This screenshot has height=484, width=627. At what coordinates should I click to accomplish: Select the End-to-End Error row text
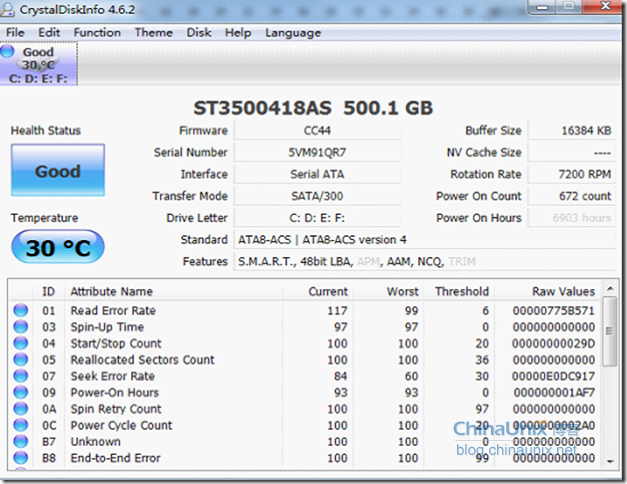point(116,458)
